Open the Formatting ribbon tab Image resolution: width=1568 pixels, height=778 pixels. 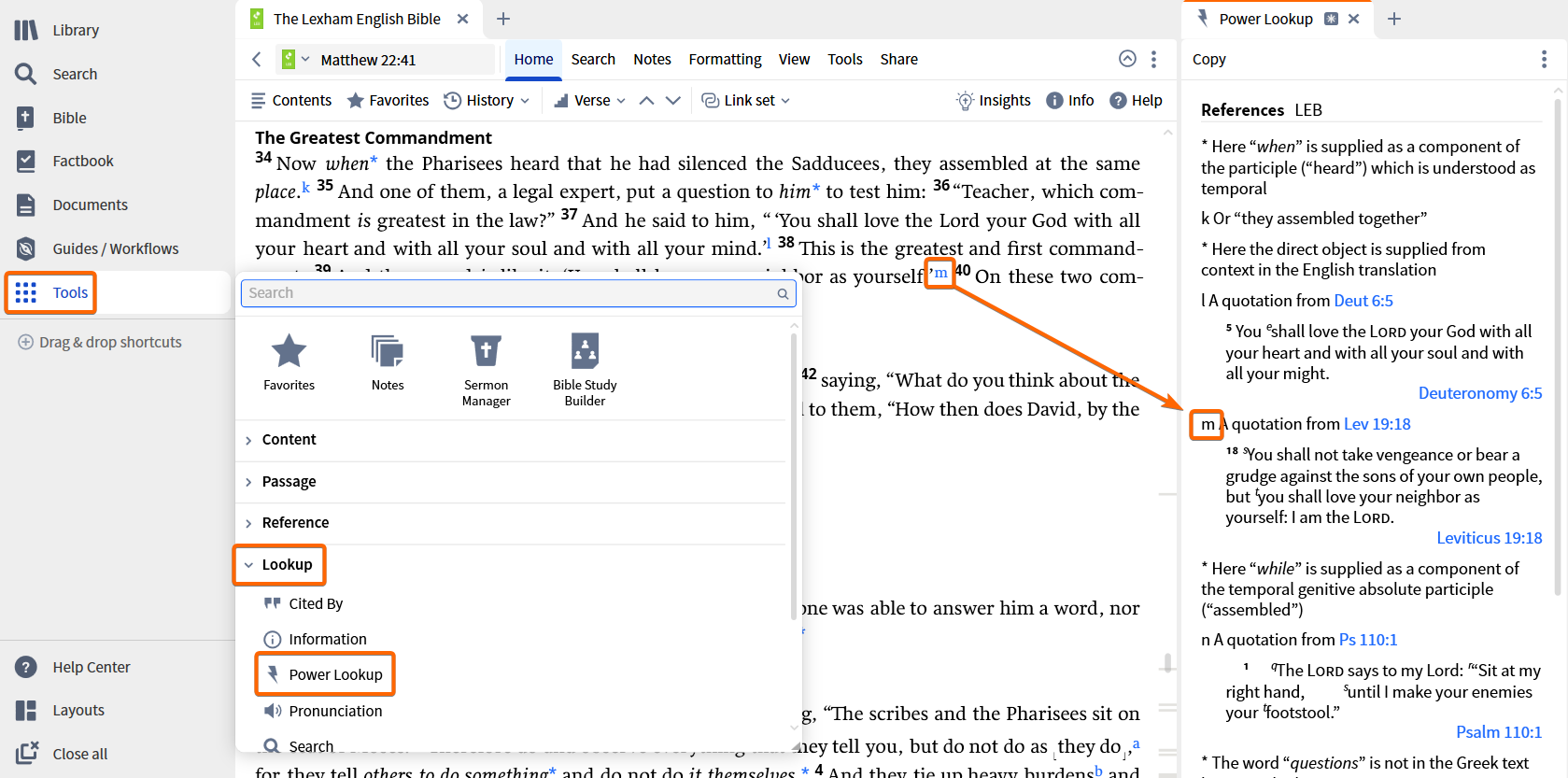pos(725,59)
